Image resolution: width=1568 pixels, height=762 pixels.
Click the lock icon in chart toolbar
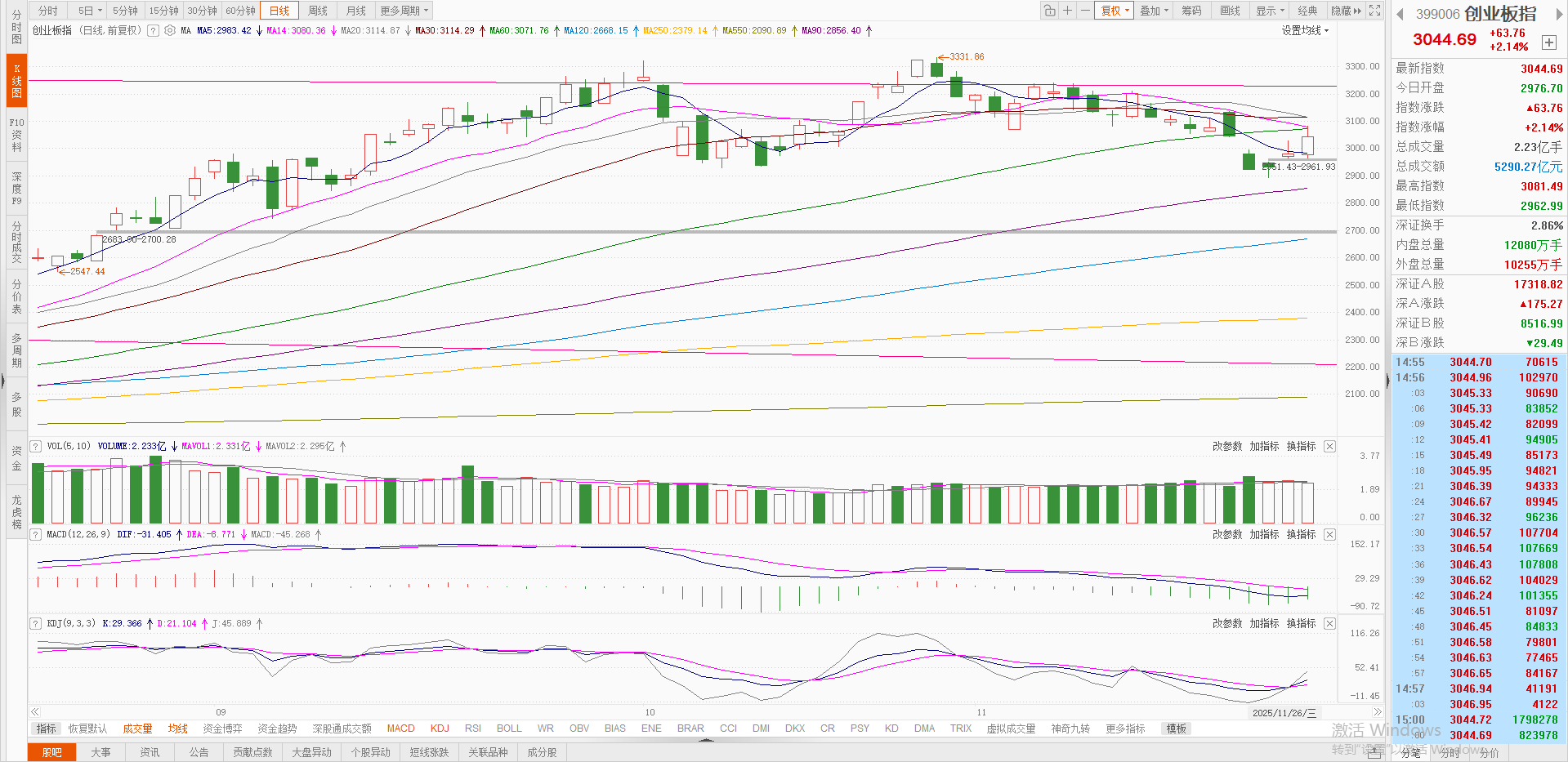pos(1049,11)
